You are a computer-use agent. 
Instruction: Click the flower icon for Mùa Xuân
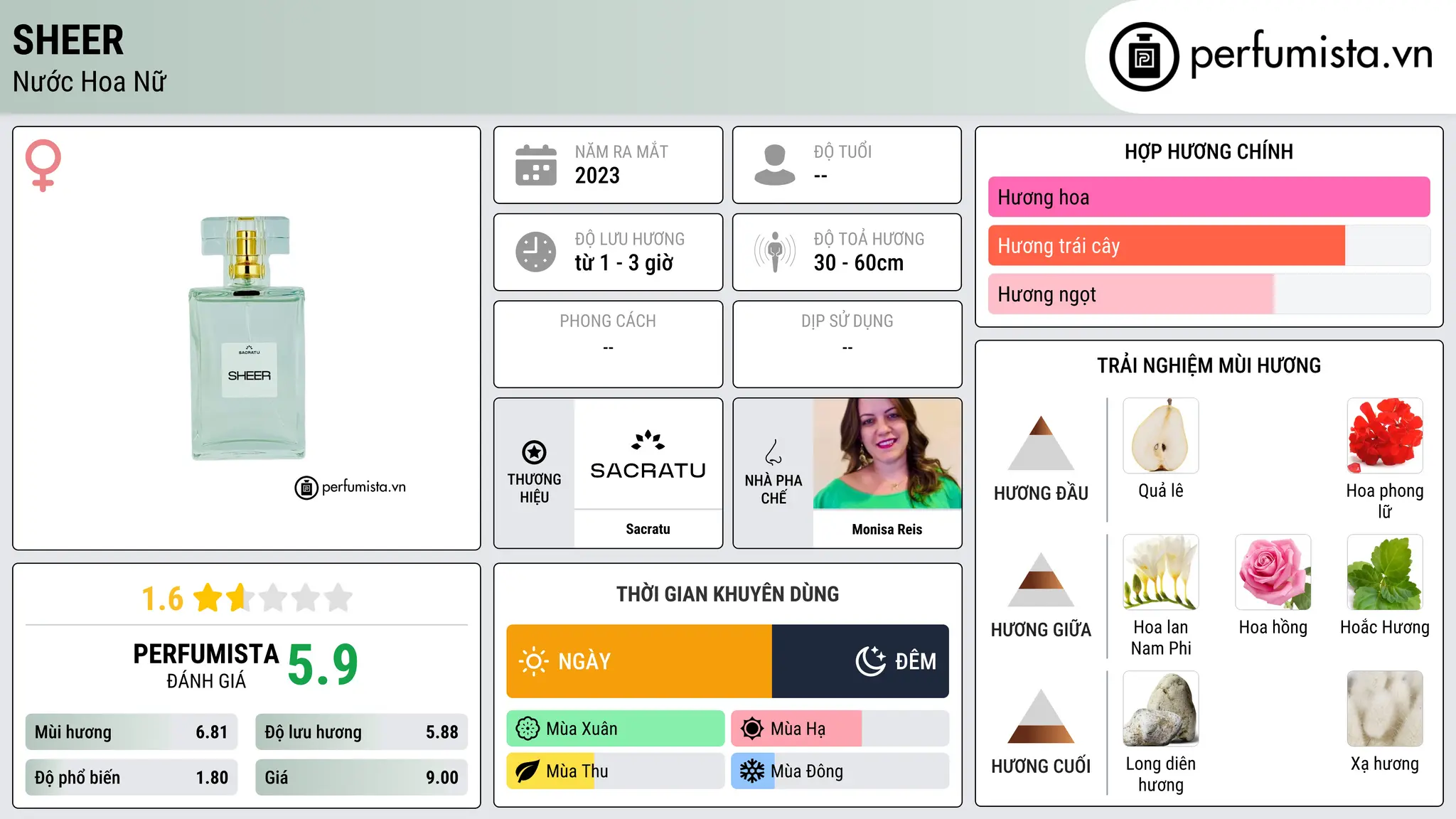click(528, 729)
